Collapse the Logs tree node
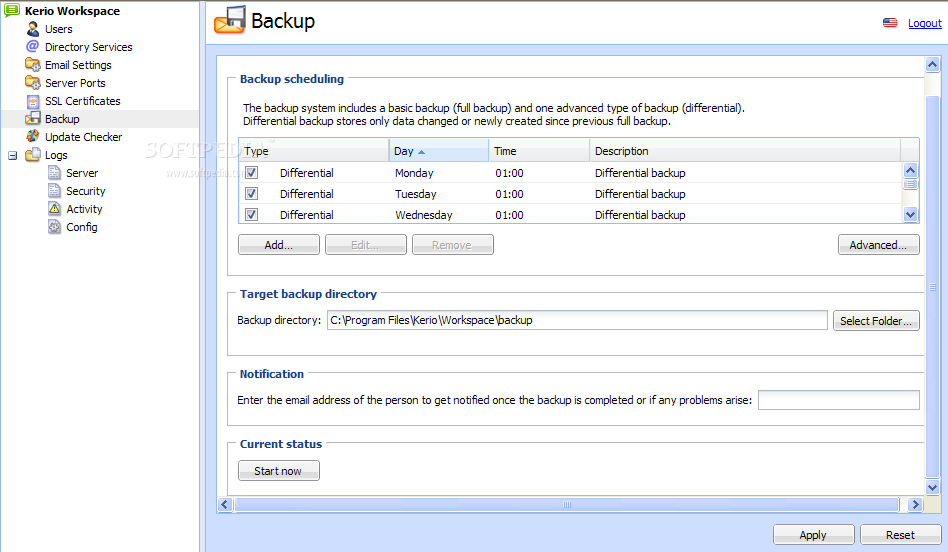The height and width of the screenshot is (552, 948). tap(13, 155)
